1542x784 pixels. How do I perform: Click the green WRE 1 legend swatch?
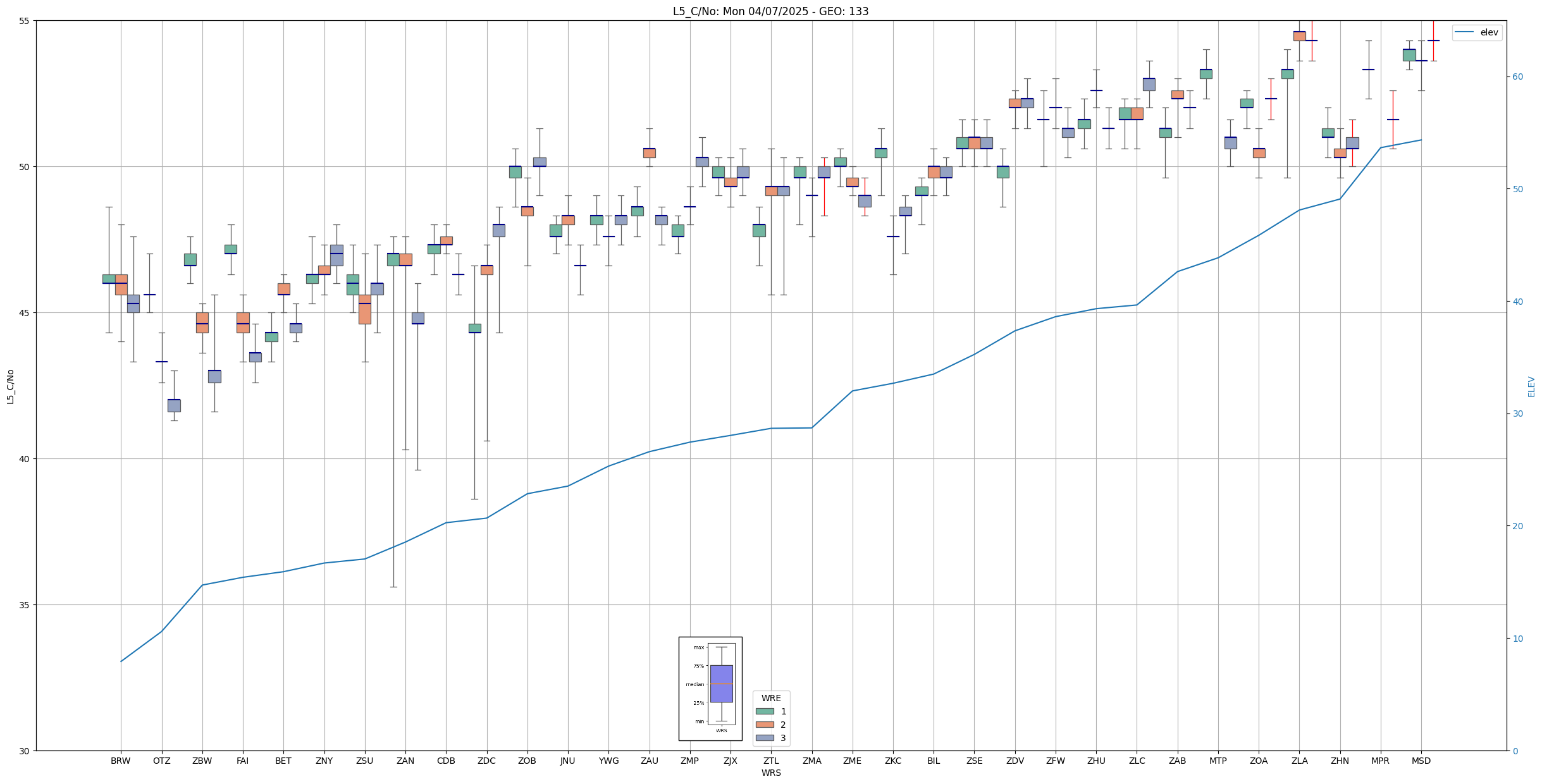pyautogui.click(x=765, y=711)
